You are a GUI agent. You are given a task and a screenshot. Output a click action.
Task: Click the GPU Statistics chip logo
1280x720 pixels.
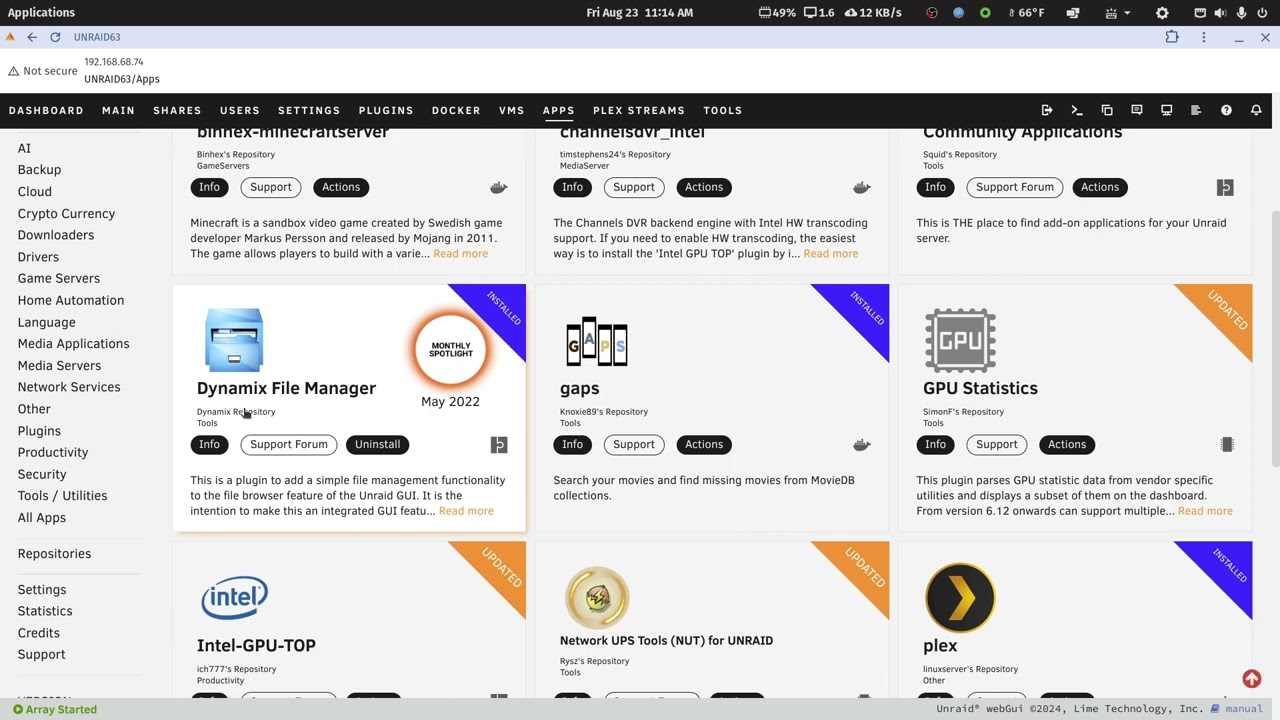tap(960, 340)
